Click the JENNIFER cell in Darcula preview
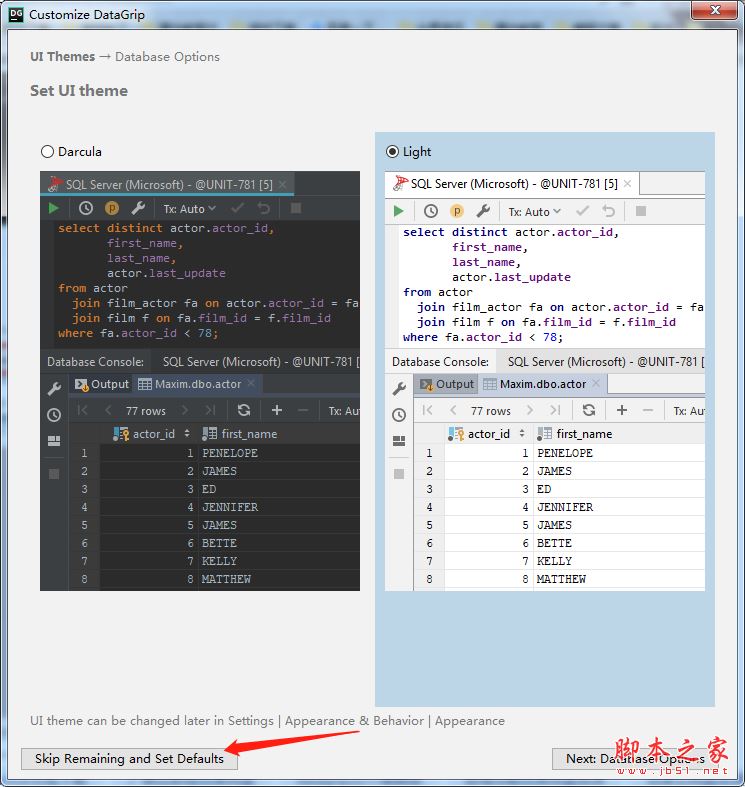Screen dimensions: 745x787 280,507
